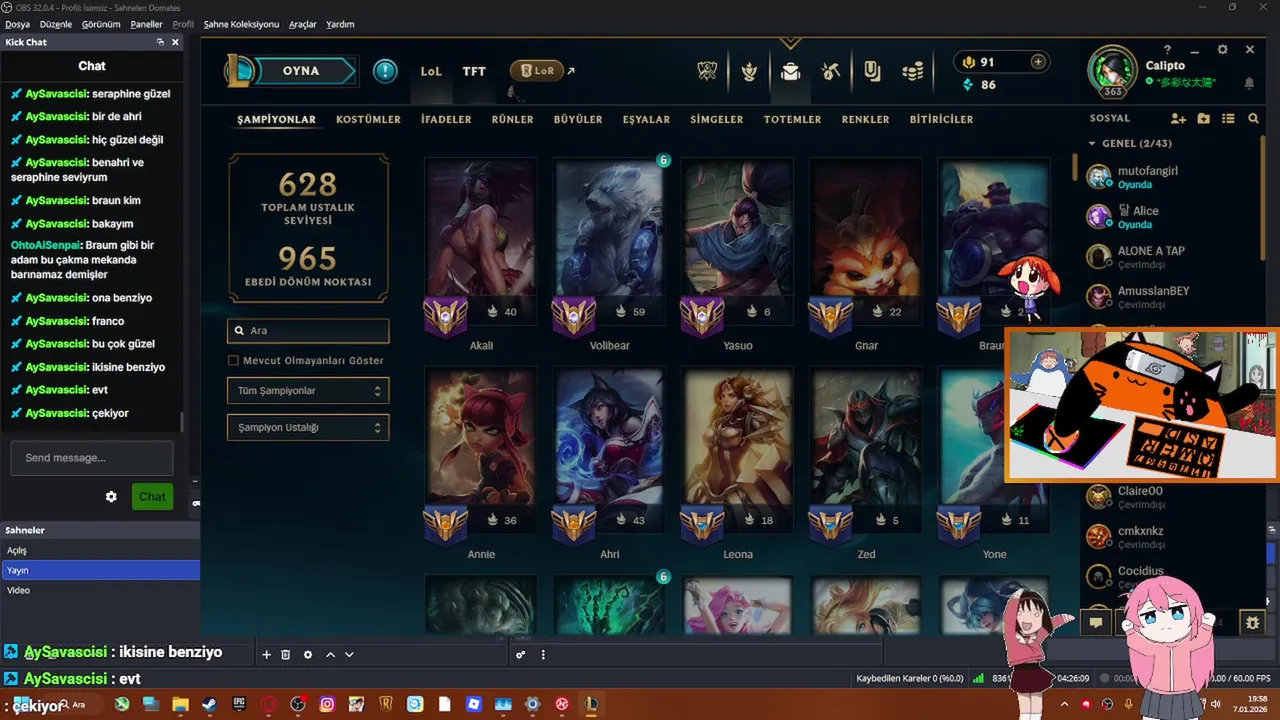The width and height of the screenshot is (1280, 720).
Task: Click the Ara champion search field
Action: [x=308, y=330]
